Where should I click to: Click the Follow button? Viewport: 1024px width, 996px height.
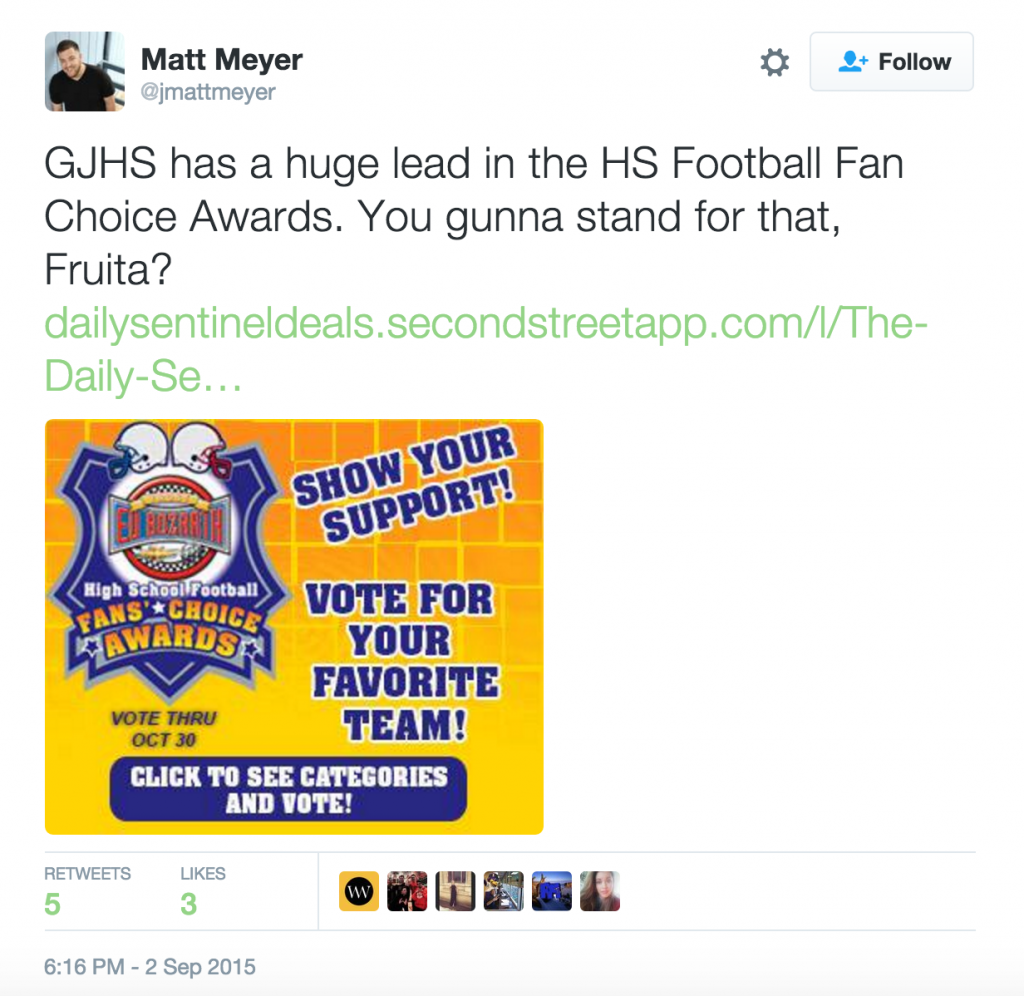(891, 61)
